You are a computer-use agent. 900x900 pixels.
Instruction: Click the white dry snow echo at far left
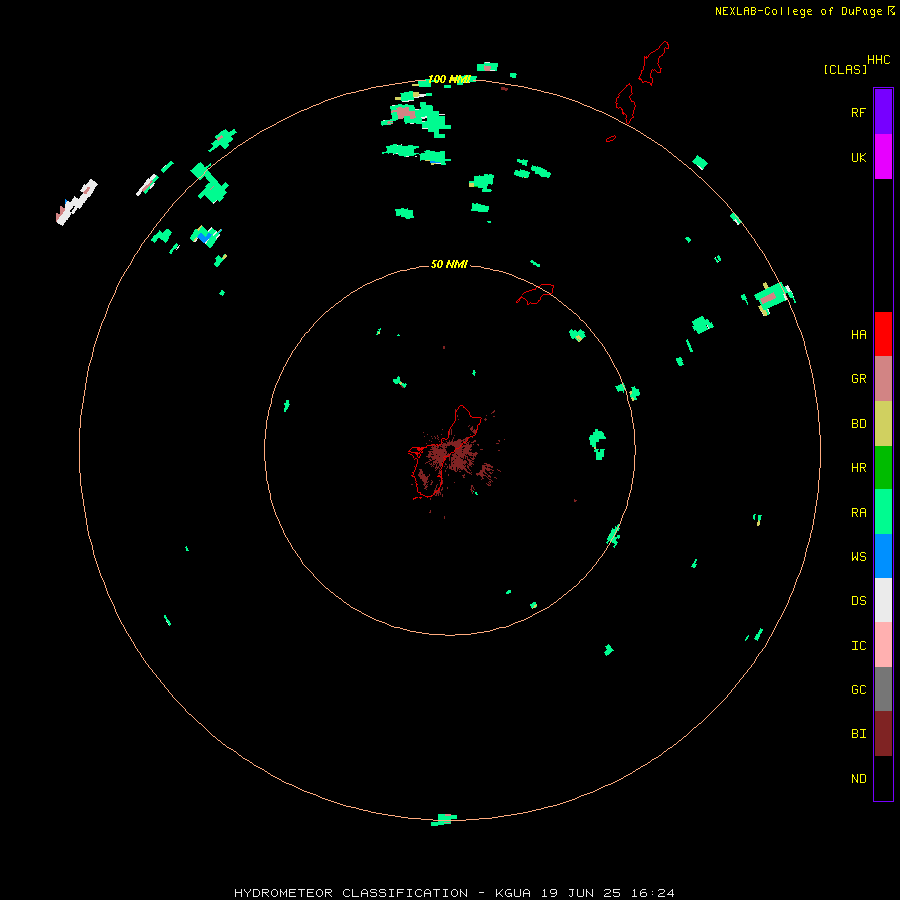pos(76,202)
